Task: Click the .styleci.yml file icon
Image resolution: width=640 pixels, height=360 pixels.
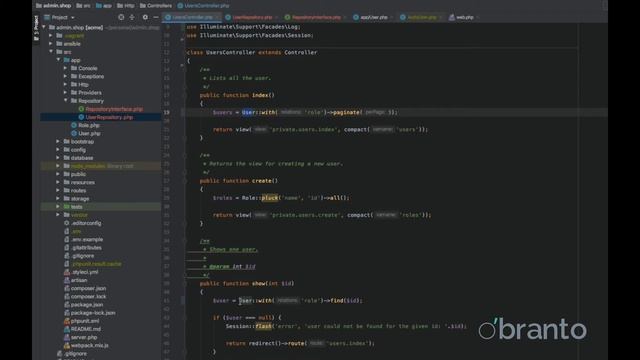Action: [x=67, y=272]
